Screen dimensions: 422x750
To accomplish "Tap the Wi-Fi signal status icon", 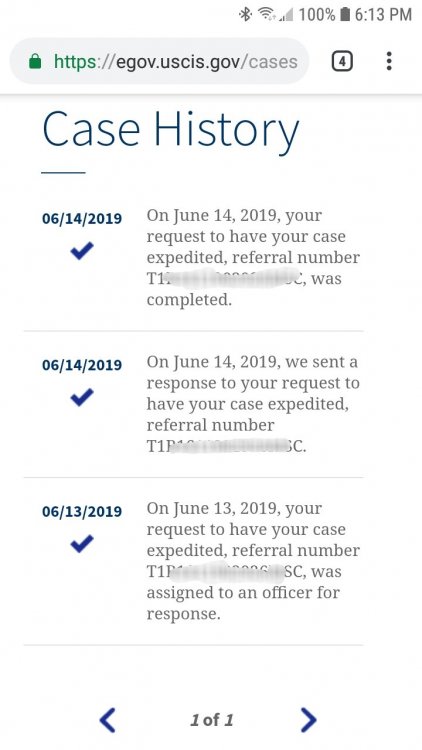I will click(x=267, y=14).
